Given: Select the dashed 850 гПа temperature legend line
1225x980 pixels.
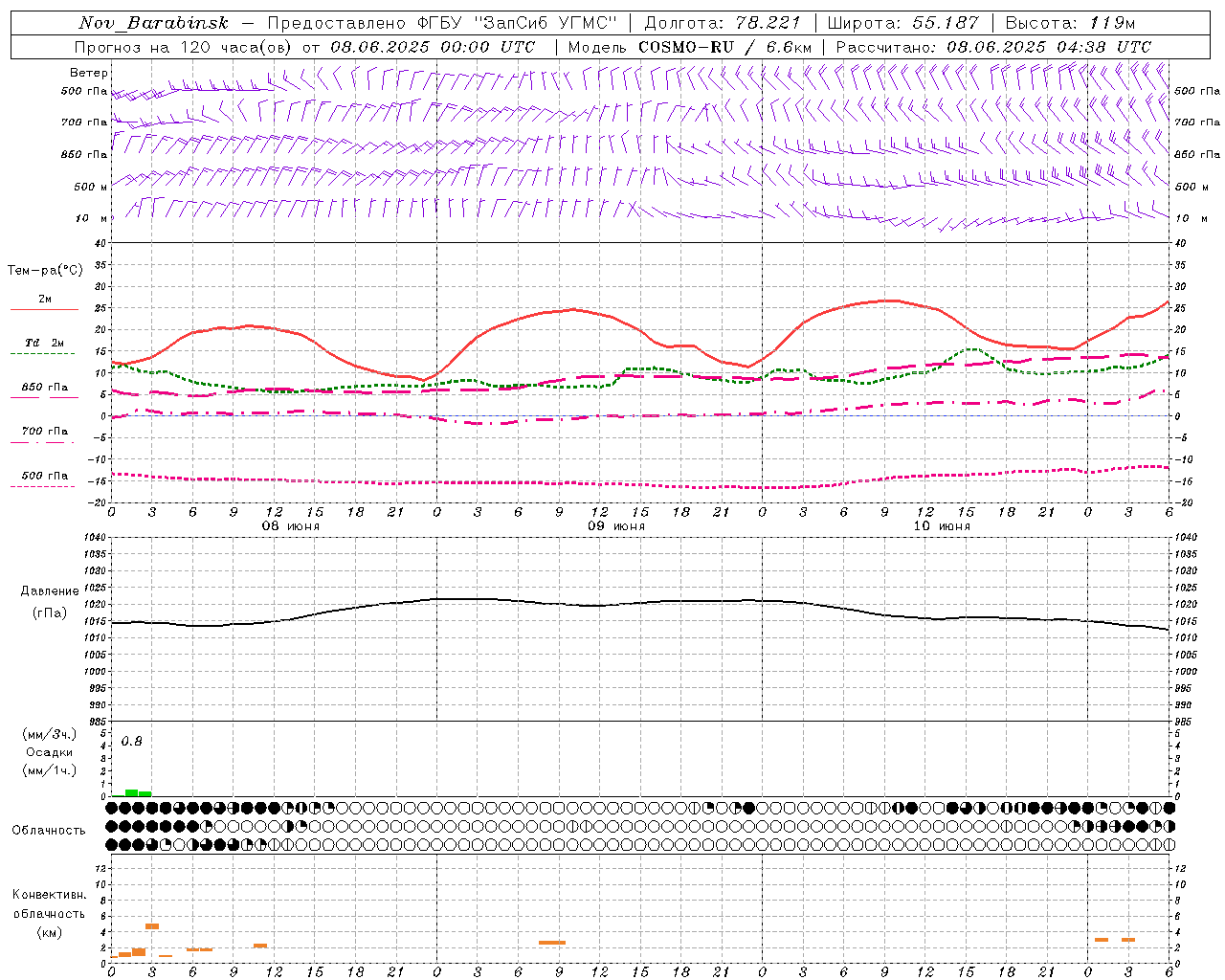Looking at the screenshot, I should [x=44, y=397].
